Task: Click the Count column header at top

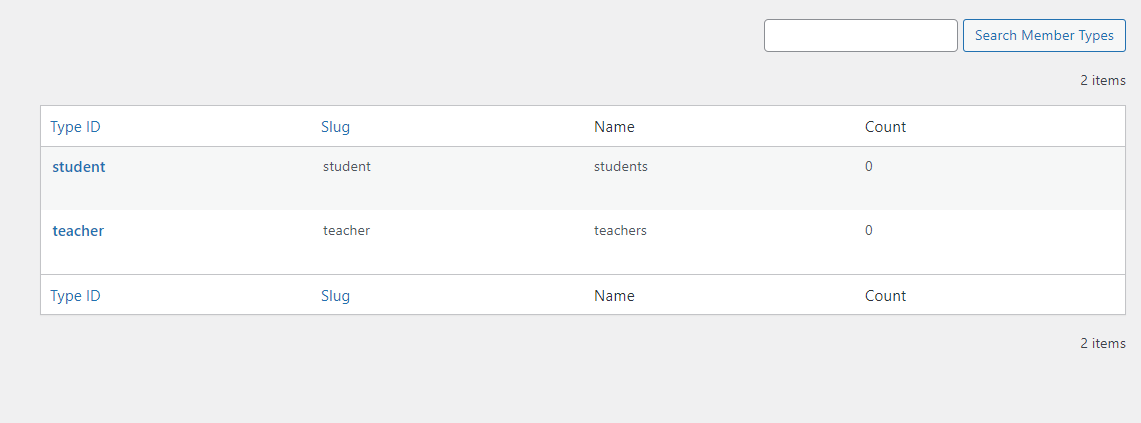Action: tap(885, 127)
